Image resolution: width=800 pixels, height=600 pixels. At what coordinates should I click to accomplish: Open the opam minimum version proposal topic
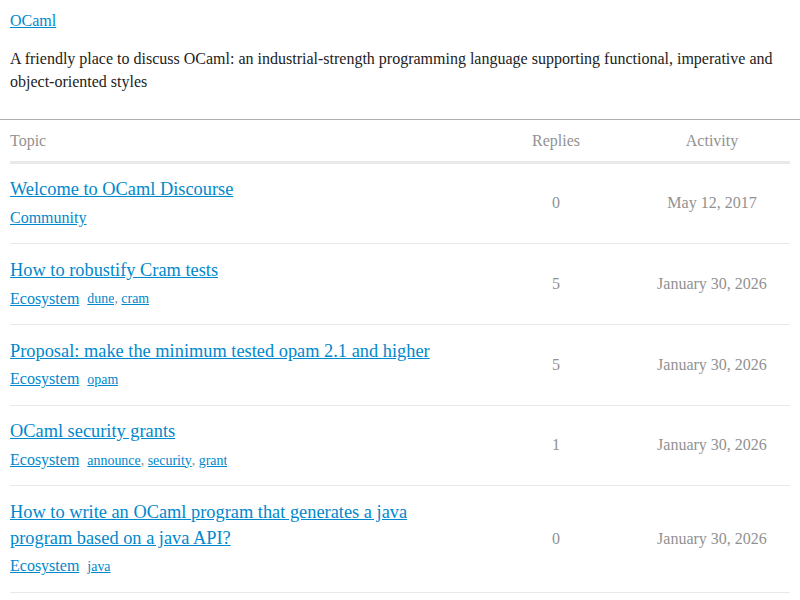tap(219, 351)
